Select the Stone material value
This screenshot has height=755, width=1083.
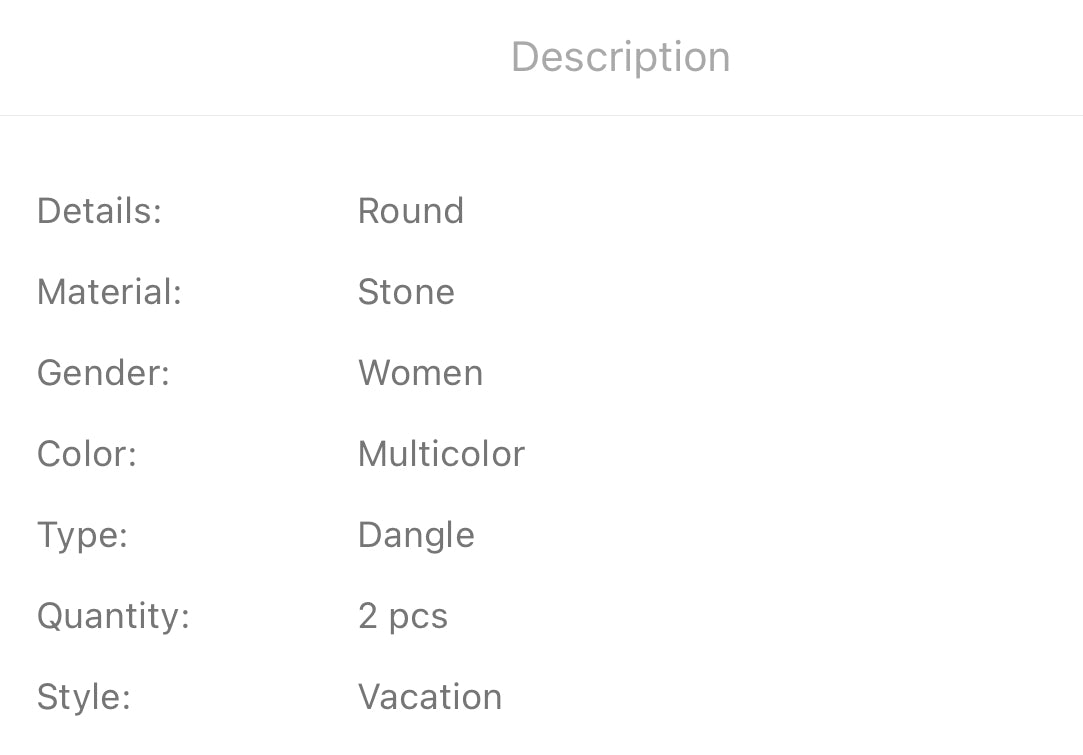[x=406, y=292]
